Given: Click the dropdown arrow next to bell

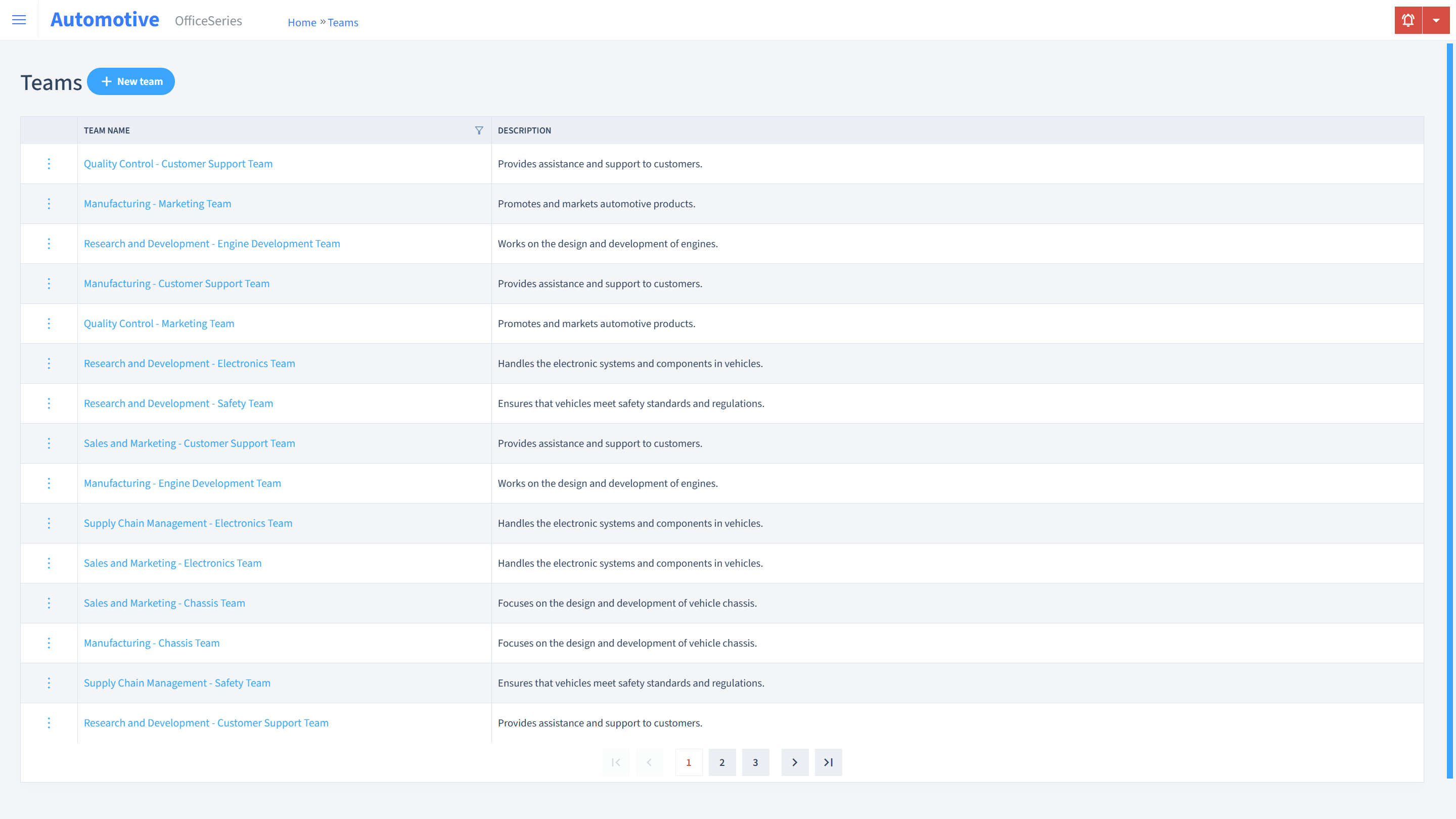Looking at the screenshot, I should (1436, 20).
